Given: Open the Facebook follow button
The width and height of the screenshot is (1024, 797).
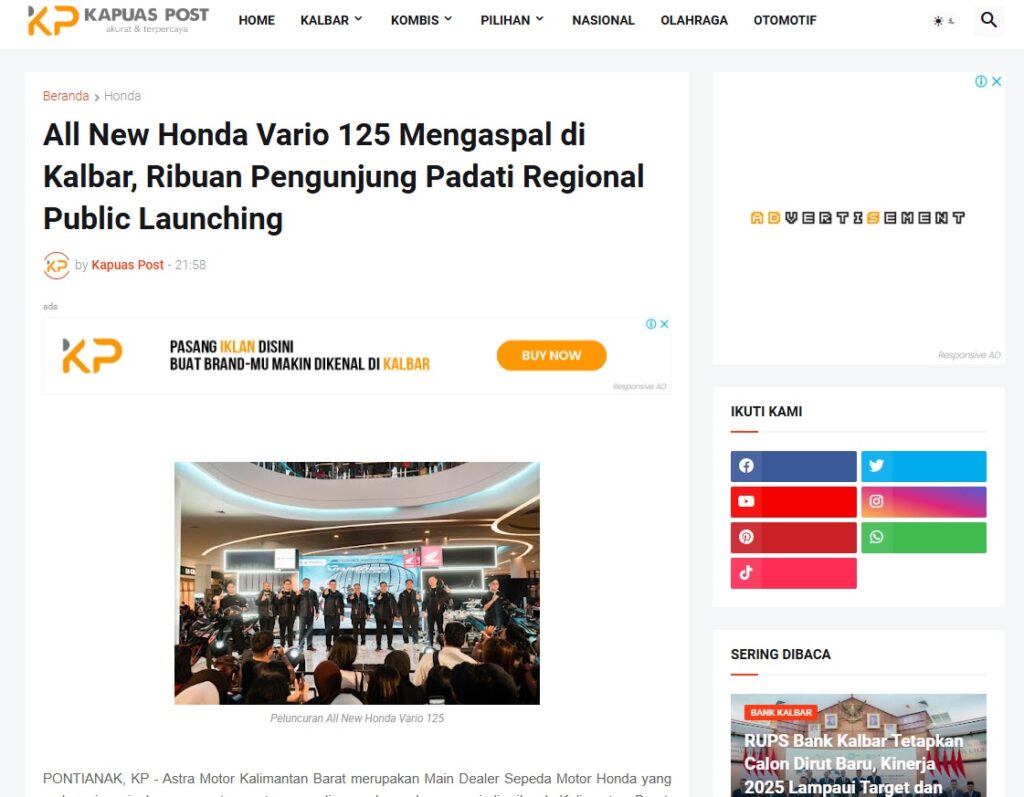Looking at the screenshot, I should [x=793, y=466].
